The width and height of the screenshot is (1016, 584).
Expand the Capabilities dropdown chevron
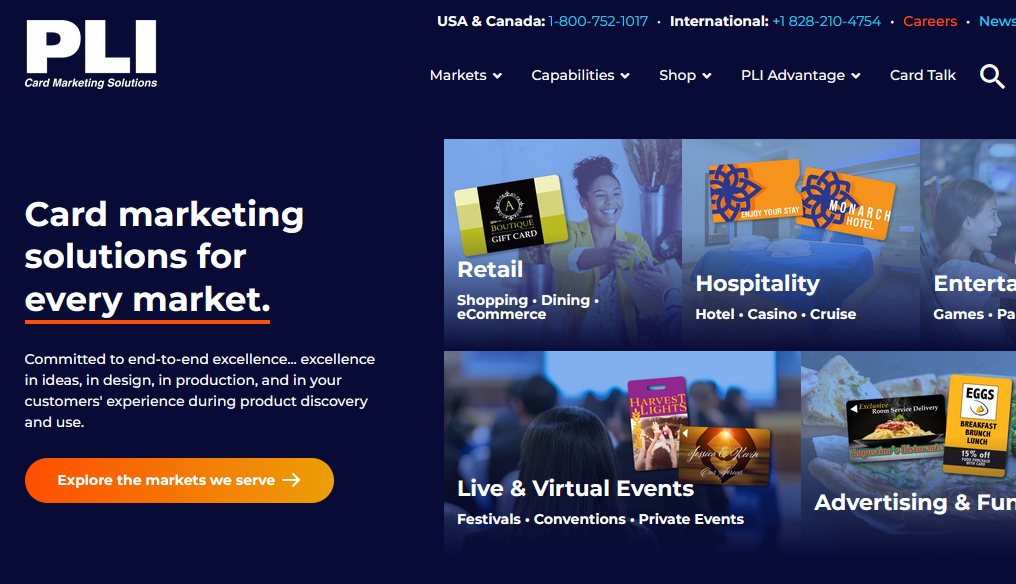pyautogui.click(x=625, y=76)
